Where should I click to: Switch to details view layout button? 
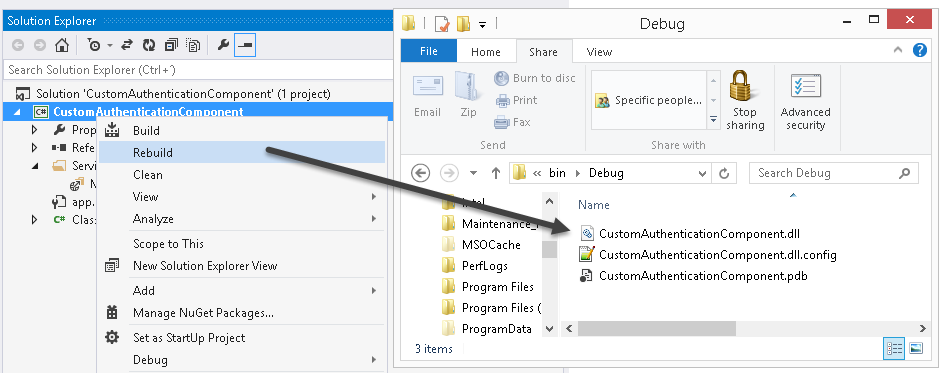[894, 348]
